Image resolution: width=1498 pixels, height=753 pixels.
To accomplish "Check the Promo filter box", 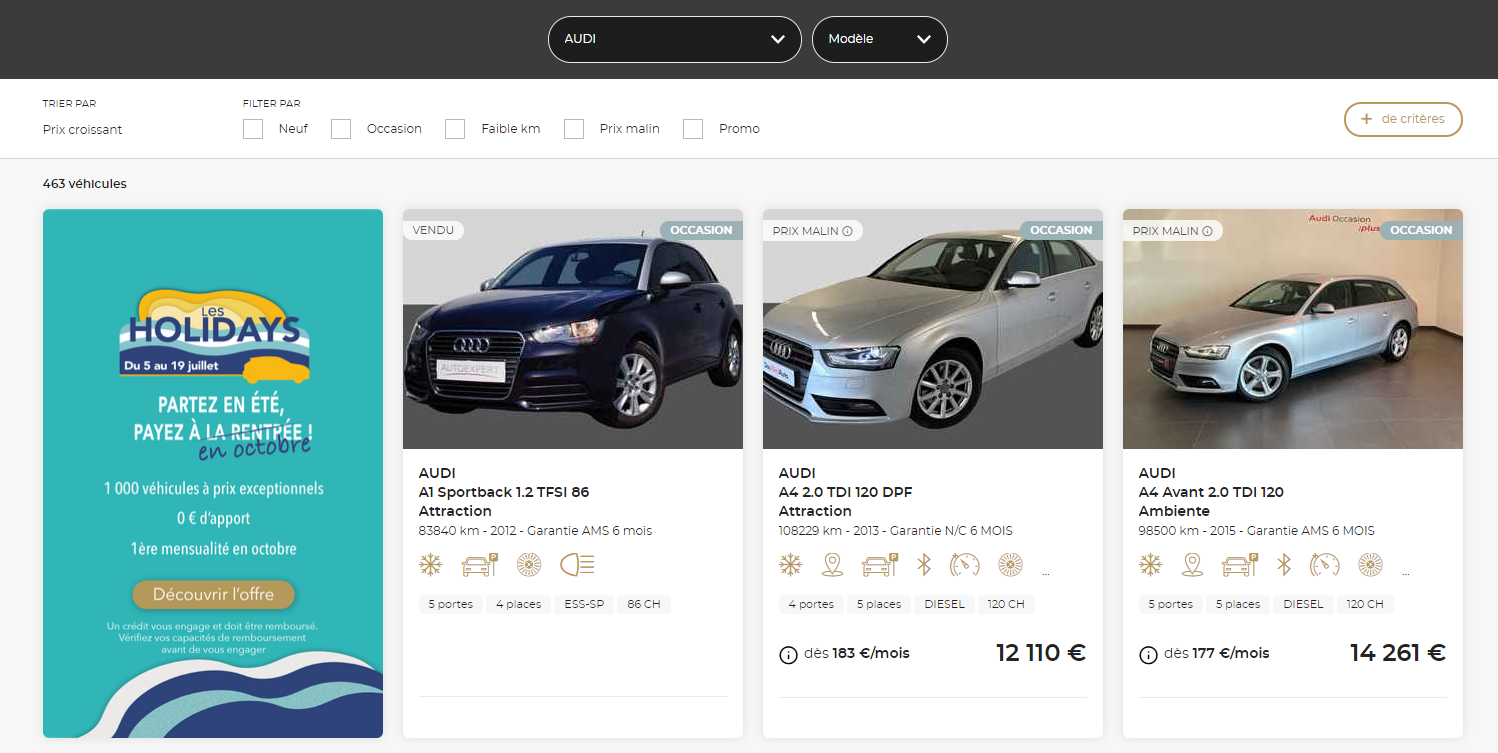I will 693,129.
